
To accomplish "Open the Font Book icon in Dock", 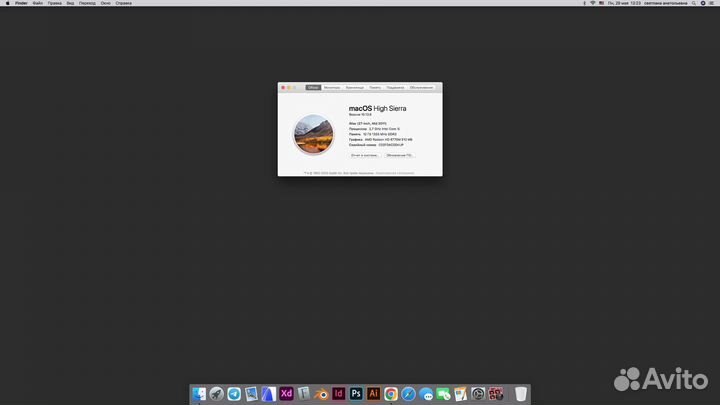I will pyautogui.click(x=304, y=394).
